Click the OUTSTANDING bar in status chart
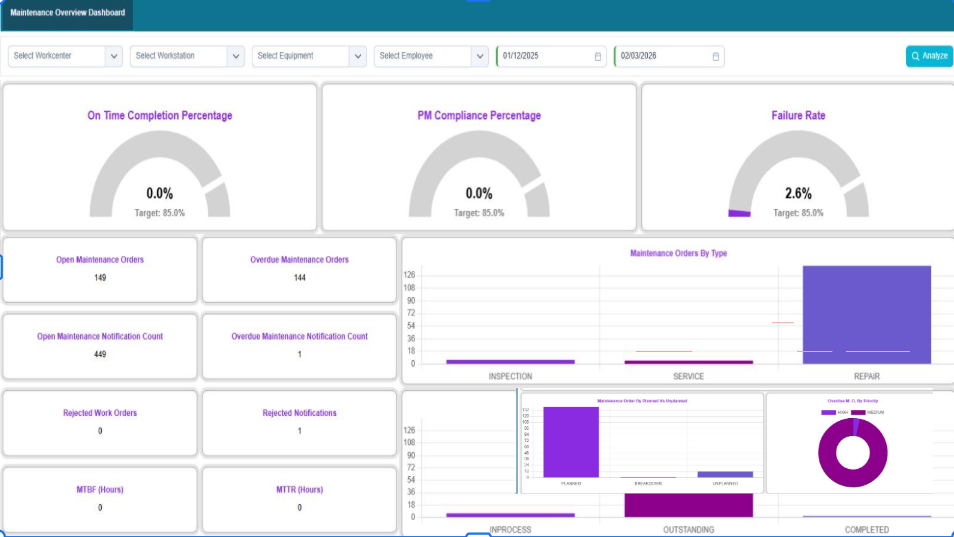The width and height of the screenshot is (954, 537). pos(688,505)
